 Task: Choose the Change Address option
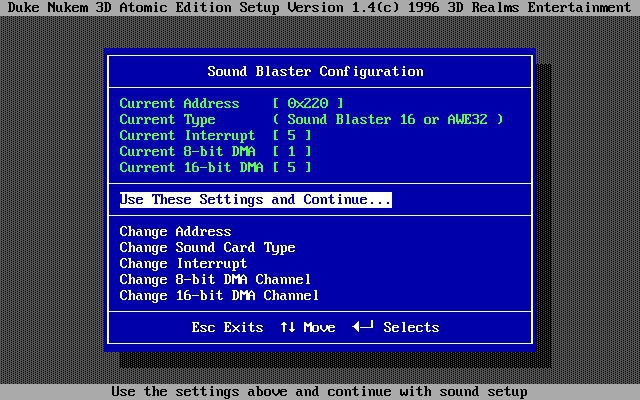click(x=175, y=231)
